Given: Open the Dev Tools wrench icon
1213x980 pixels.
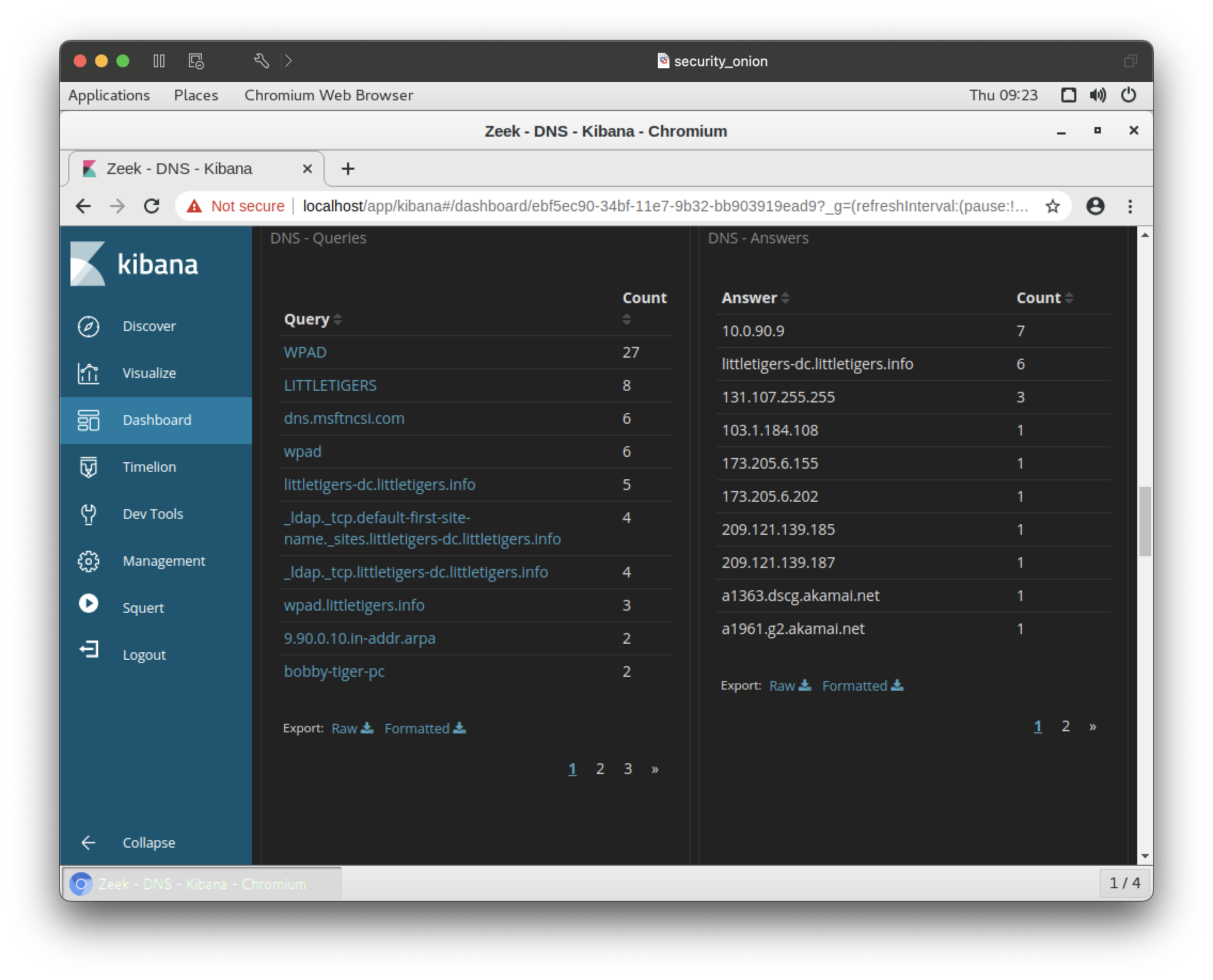Looking at the screenshot, I should coord(89,513).
